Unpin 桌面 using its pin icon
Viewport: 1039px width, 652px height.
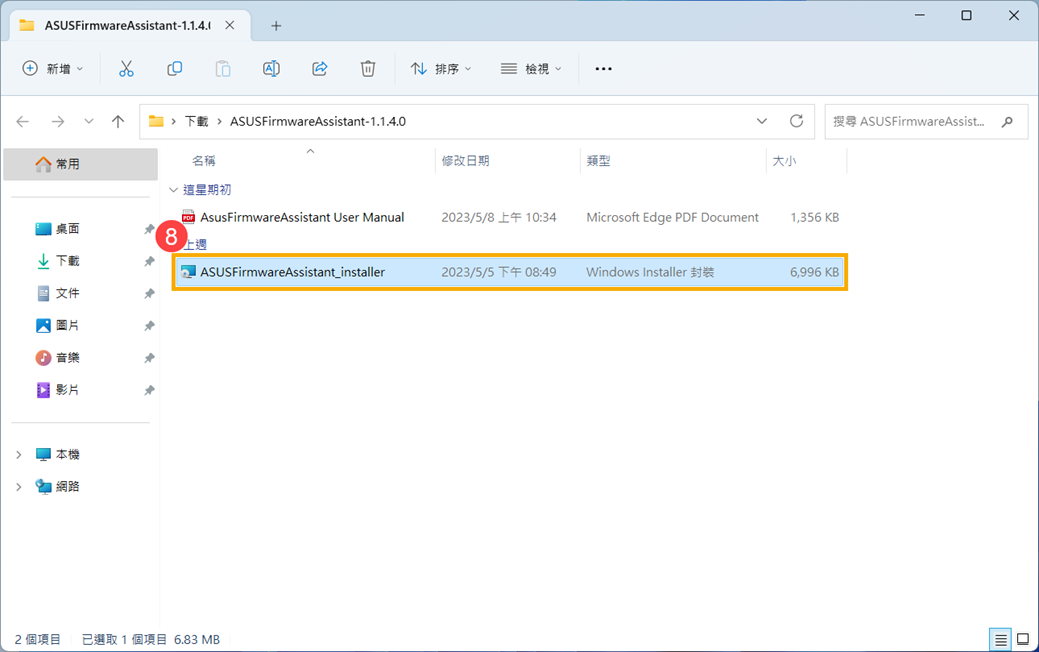click(149, 229)
